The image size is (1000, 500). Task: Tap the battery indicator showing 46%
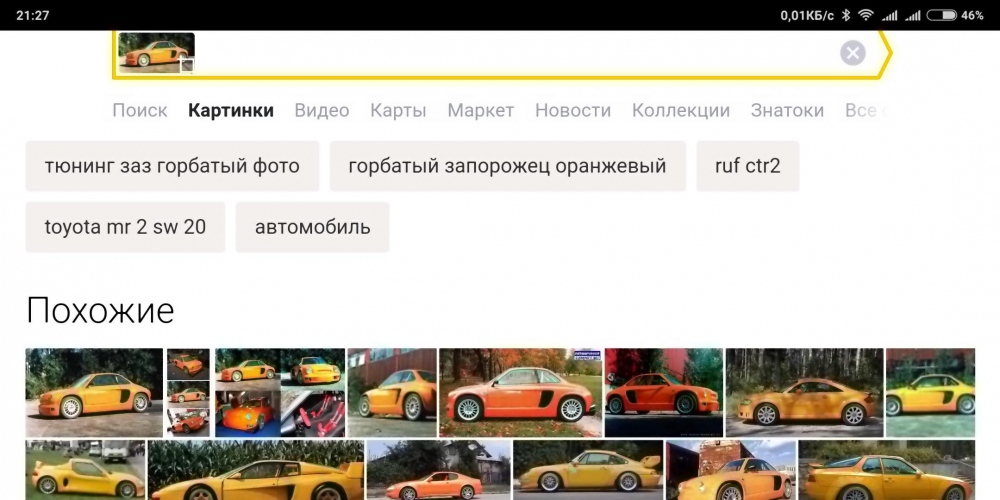955,15
